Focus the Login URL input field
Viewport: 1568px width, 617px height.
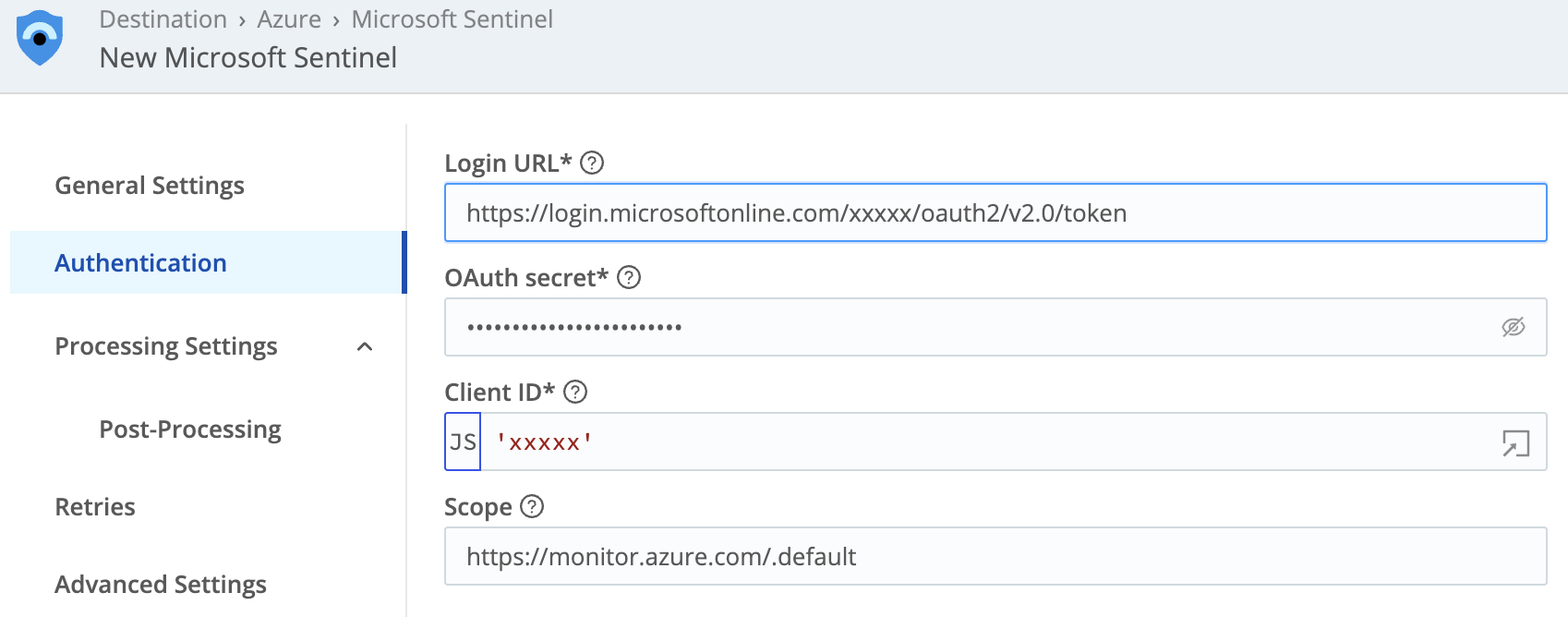click(x=995, y=212)
